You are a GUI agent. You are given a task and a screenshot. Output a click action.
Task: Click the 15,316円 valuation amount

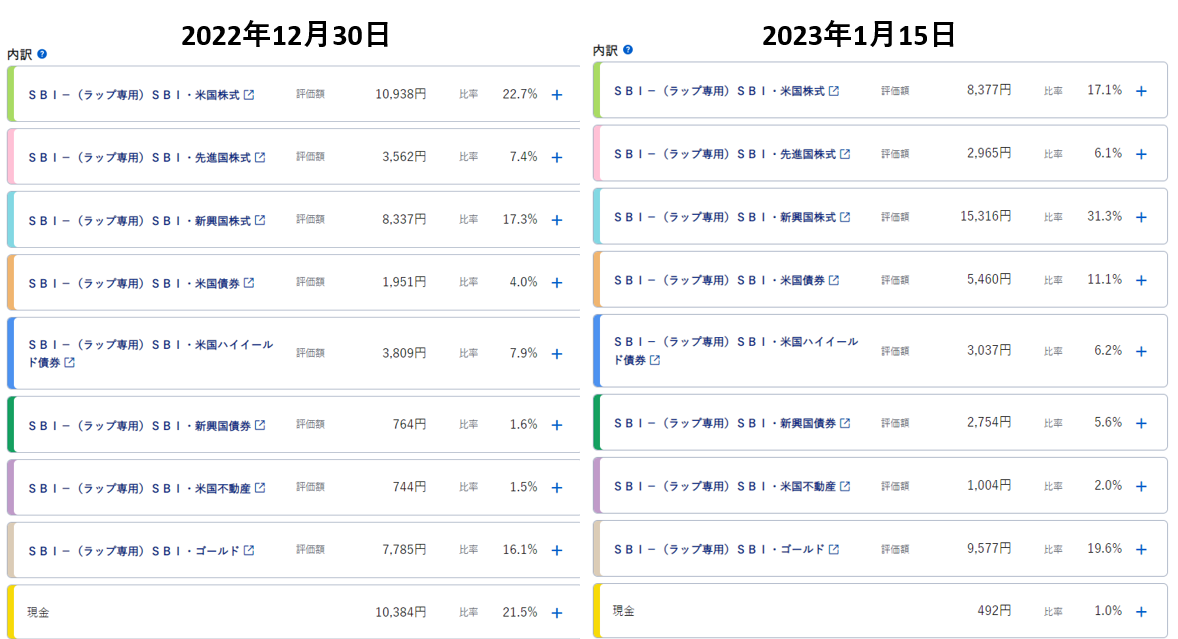pos(986,216)
